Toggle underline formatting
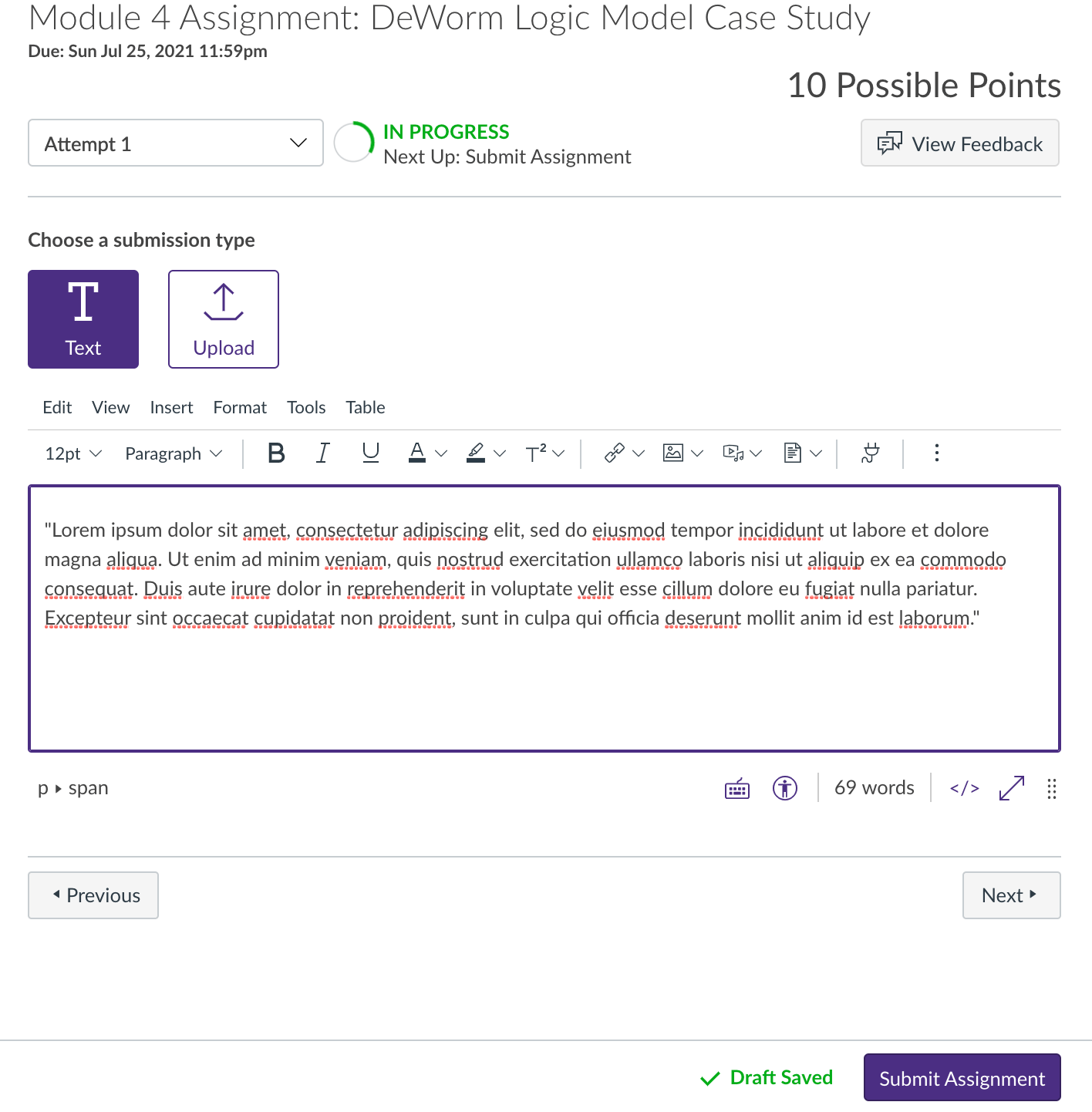 (370, 453)
